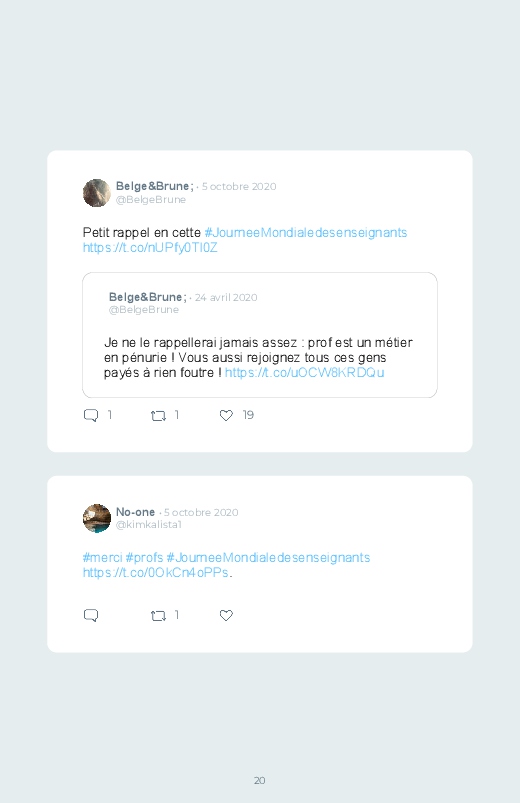Screen dimensions: 520x803
Task: Click the @kimkalista1 handle
Action: click(149, 524)
